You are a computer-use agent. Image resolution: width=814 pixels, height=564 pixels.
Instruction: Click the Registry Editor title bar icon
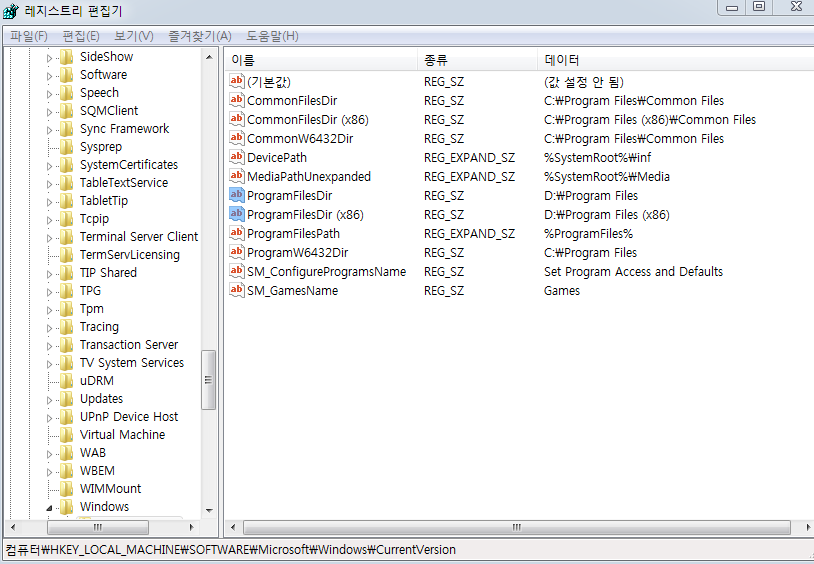coord(11,11)
